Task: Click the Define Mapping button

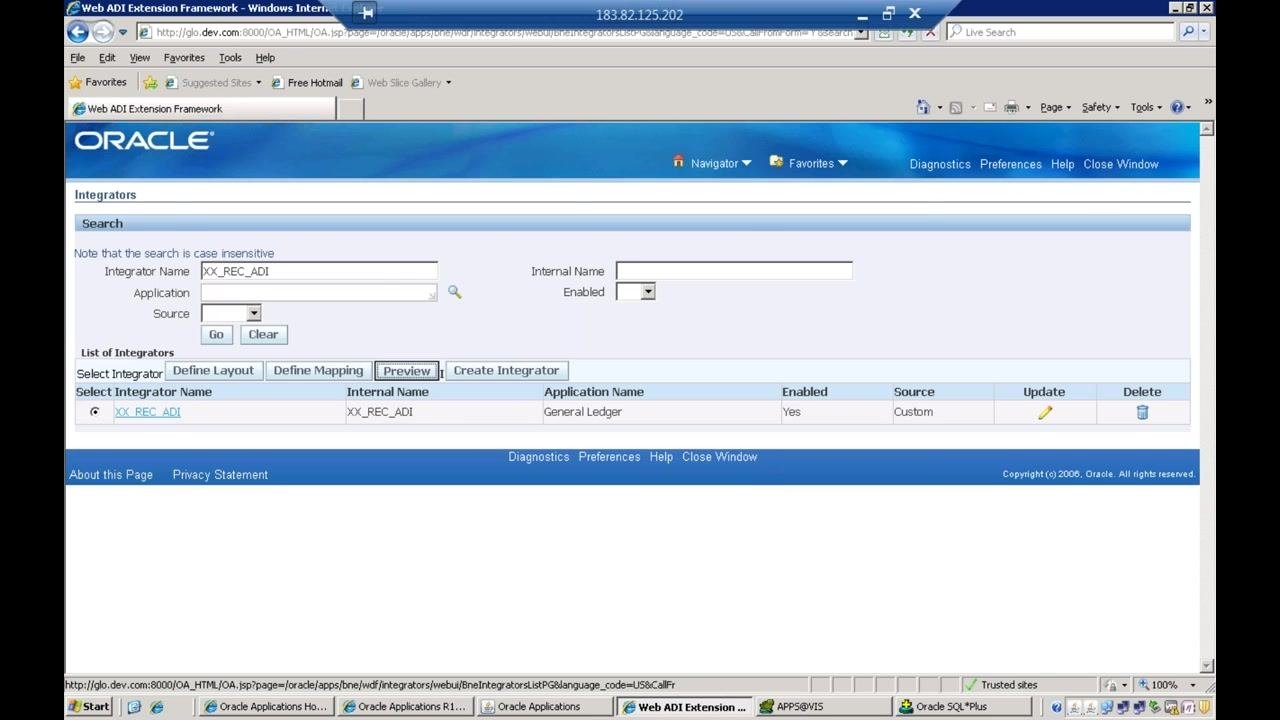Action: [x=318, y=371]
